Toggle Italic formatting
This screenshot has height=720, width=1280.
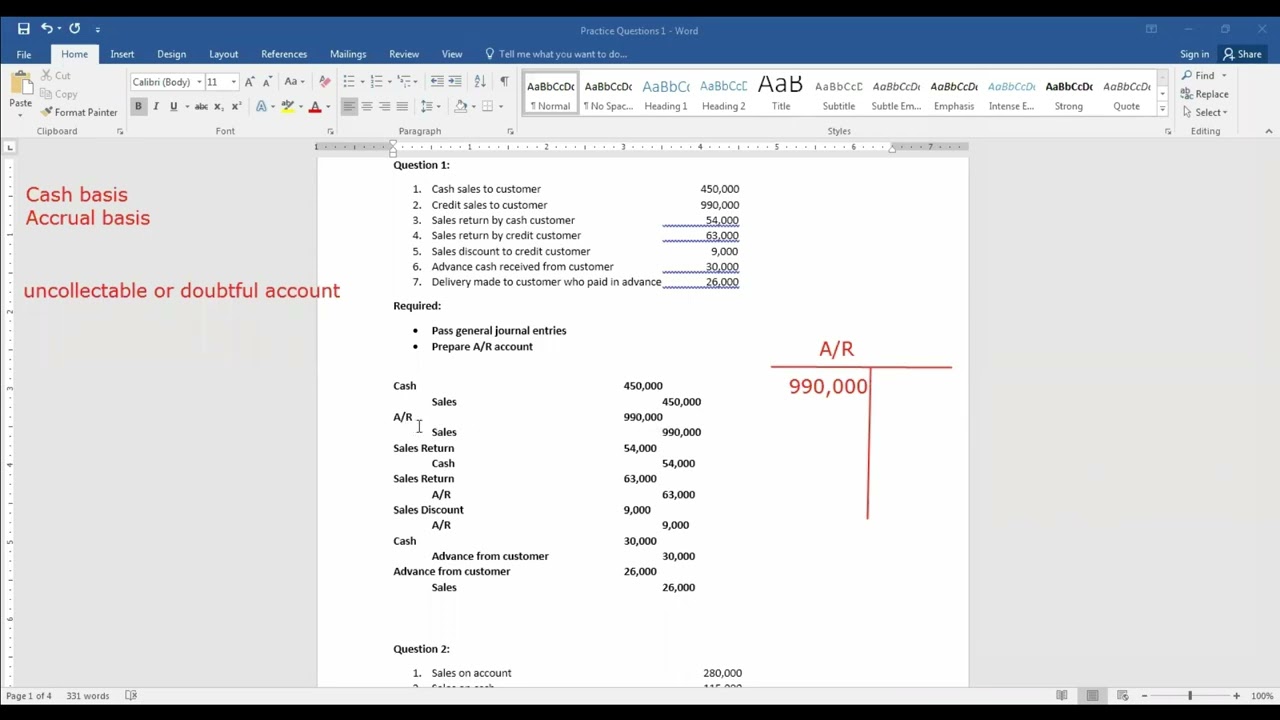[x=156, y=106]
